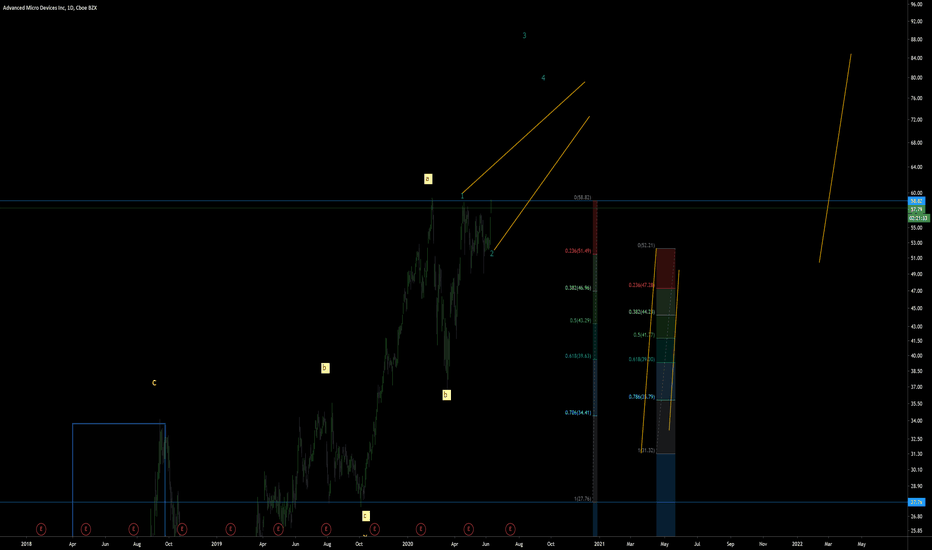932x550 pixels.
Task: Open earnings marker at Aug 2019
Action: (x=326, y=529)
